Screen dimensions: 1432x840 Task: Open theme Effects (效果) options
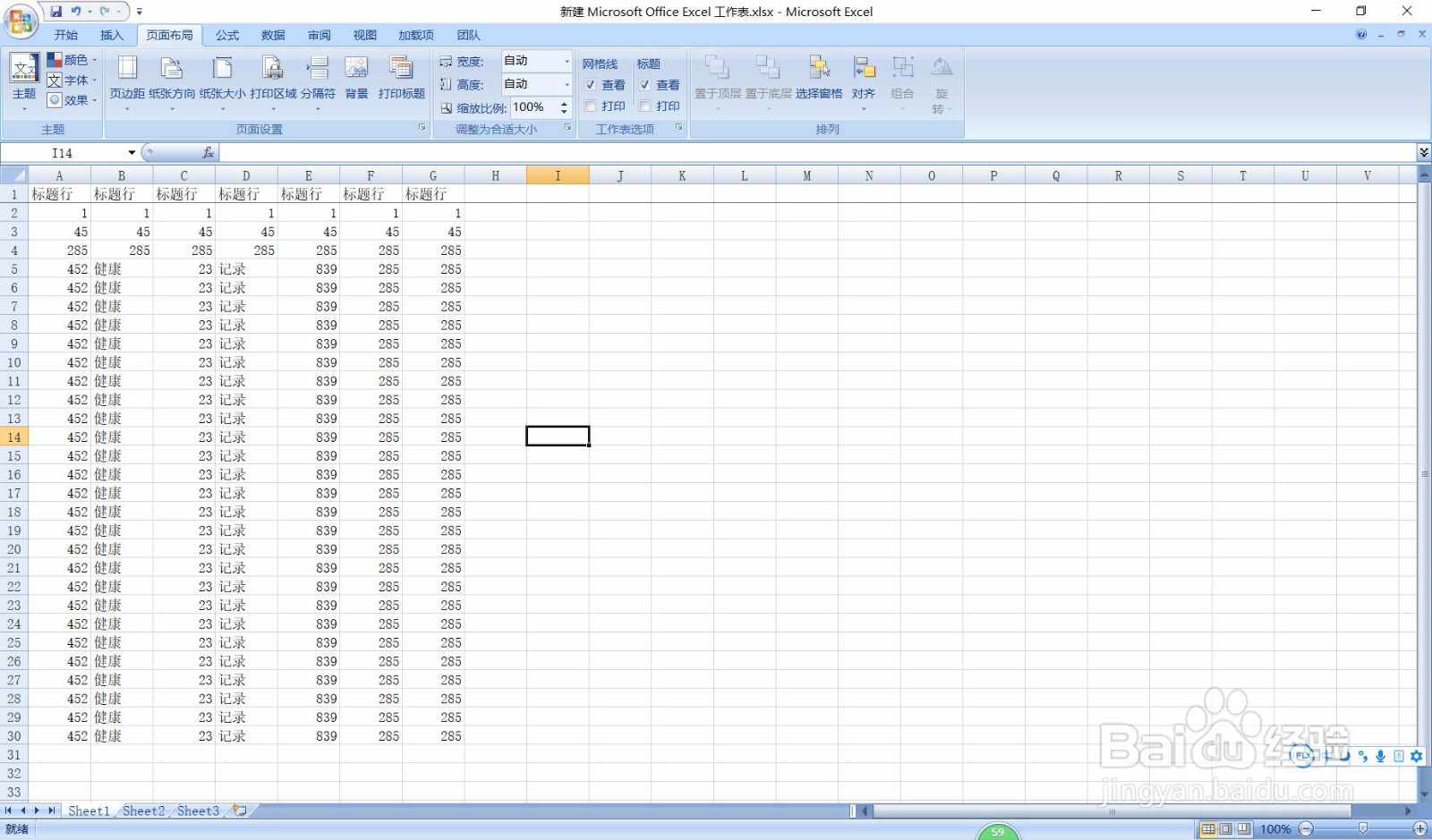tap(72, 100)
